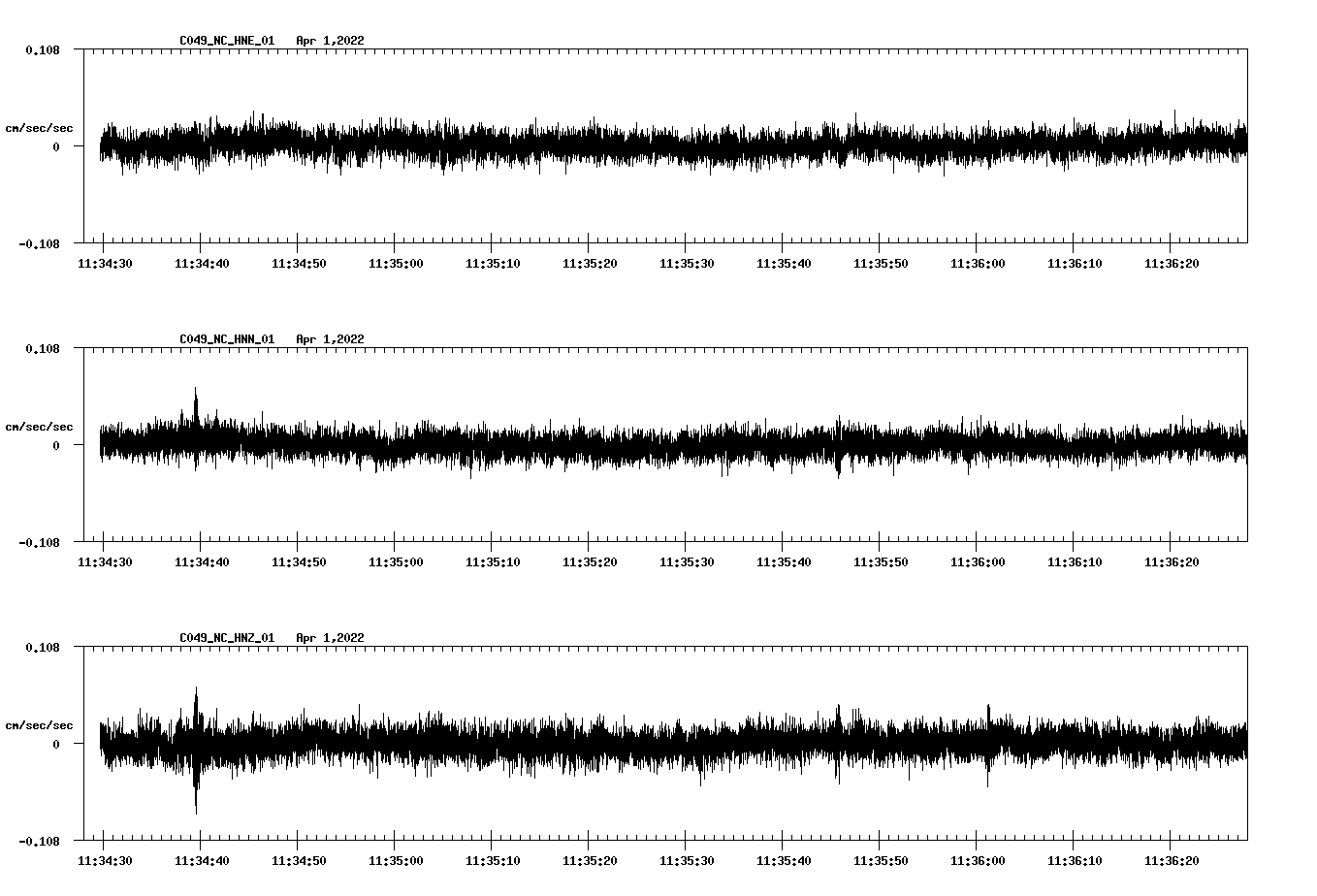Click the 11:35:10 time label under HNZ plot
1317x896 pixels.
click(493, 861)
